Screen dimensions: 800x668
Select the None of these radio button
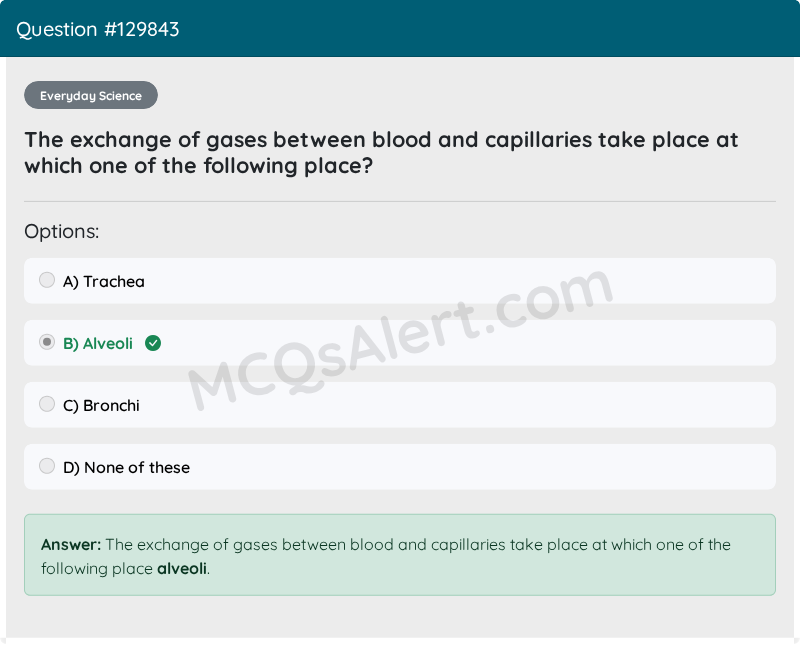pos(47,466)
